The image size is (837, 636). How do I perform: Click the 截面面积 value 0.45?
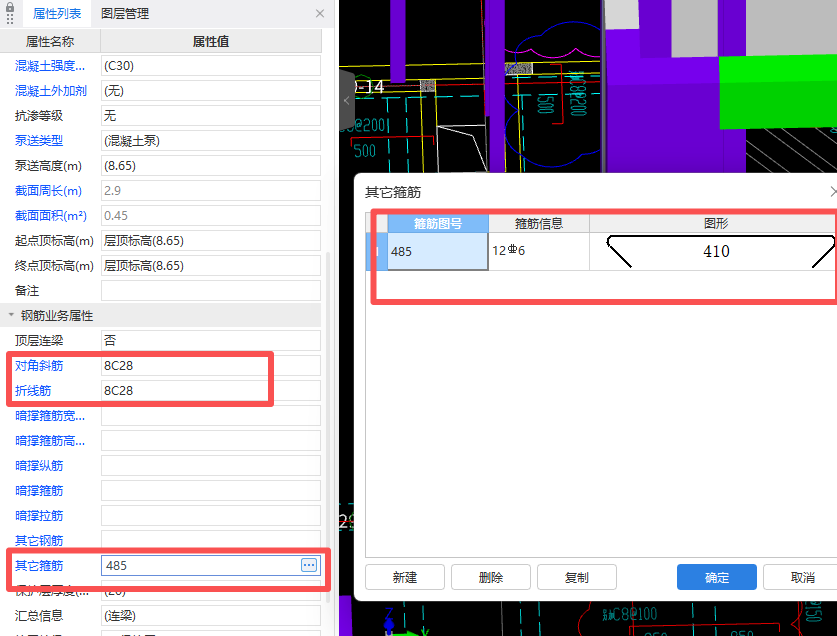tap(211, 216)
